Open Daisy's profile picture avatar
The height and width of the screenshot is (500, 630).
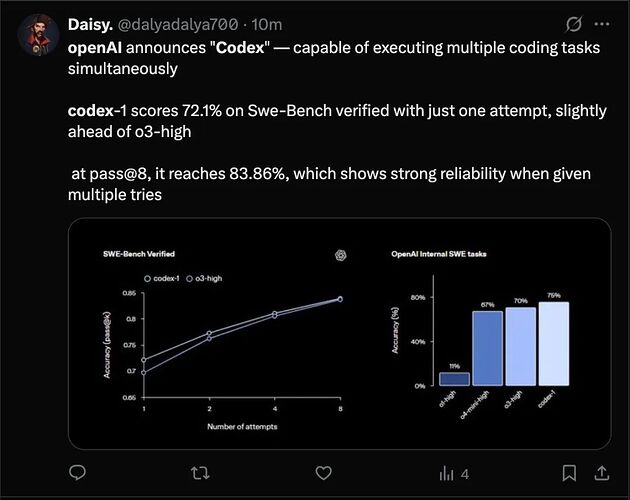click(x=36, y=35)
